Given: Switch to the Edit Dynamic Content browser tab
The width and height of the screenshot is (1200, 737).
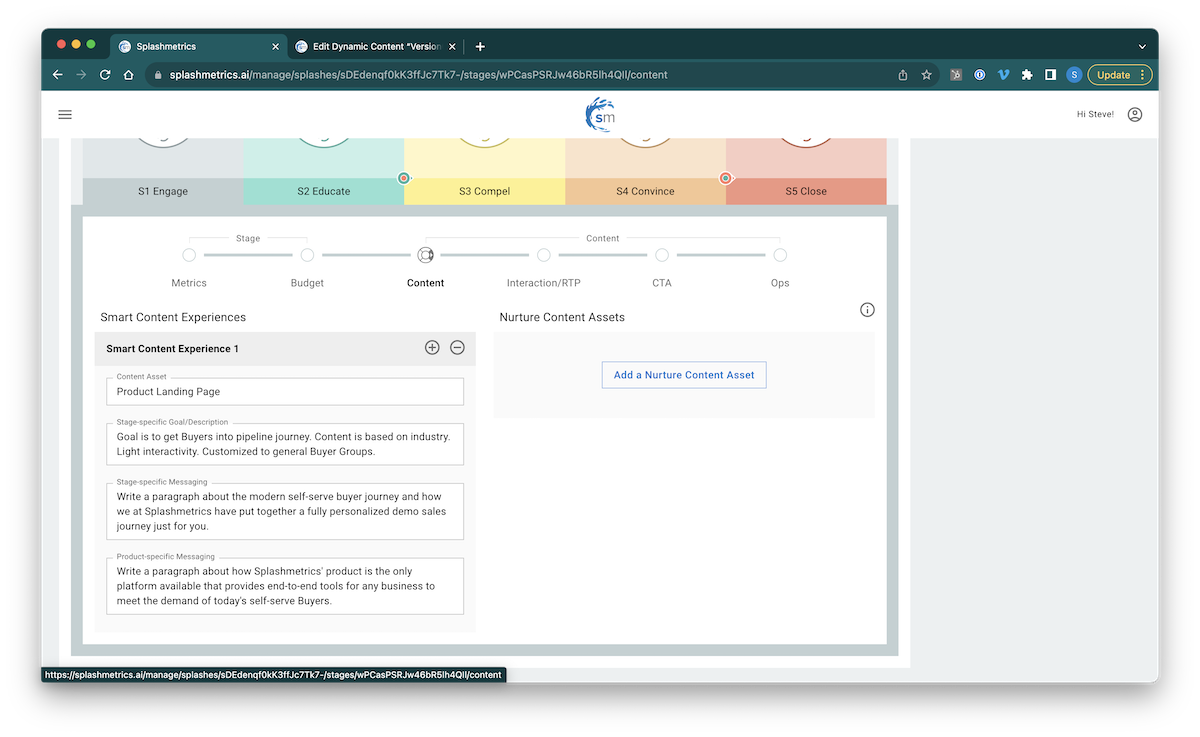Looking at the screenshot, I should pos(375,46).
